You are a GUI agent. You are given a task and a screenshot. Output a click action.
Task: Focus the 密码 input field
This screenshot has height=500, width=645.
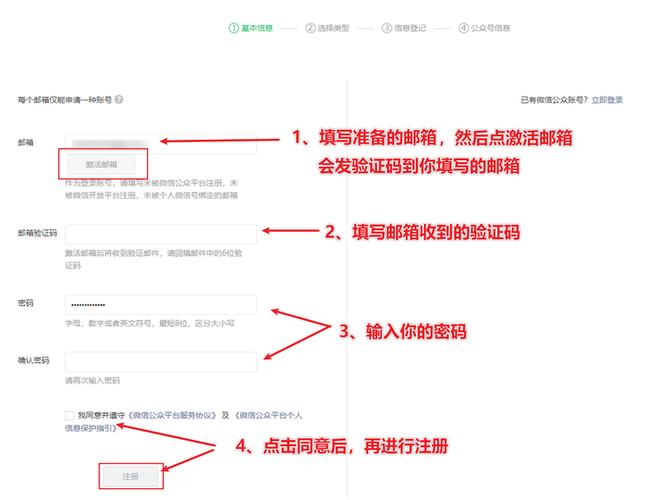pyautogui.click(x=161, y=305)
